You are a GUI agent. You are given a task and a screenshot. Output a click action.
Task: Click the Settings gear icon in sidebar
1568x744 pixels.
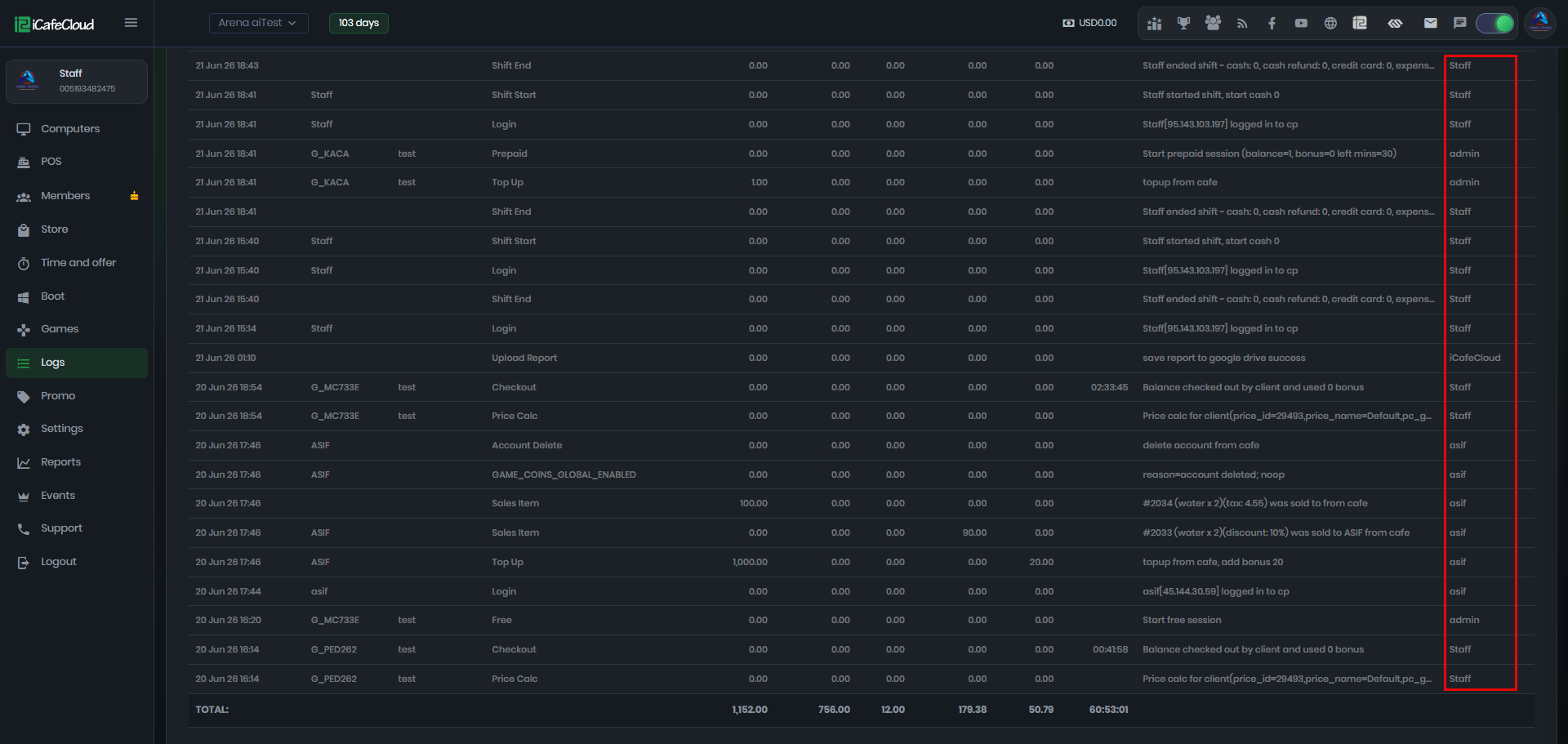24,429
